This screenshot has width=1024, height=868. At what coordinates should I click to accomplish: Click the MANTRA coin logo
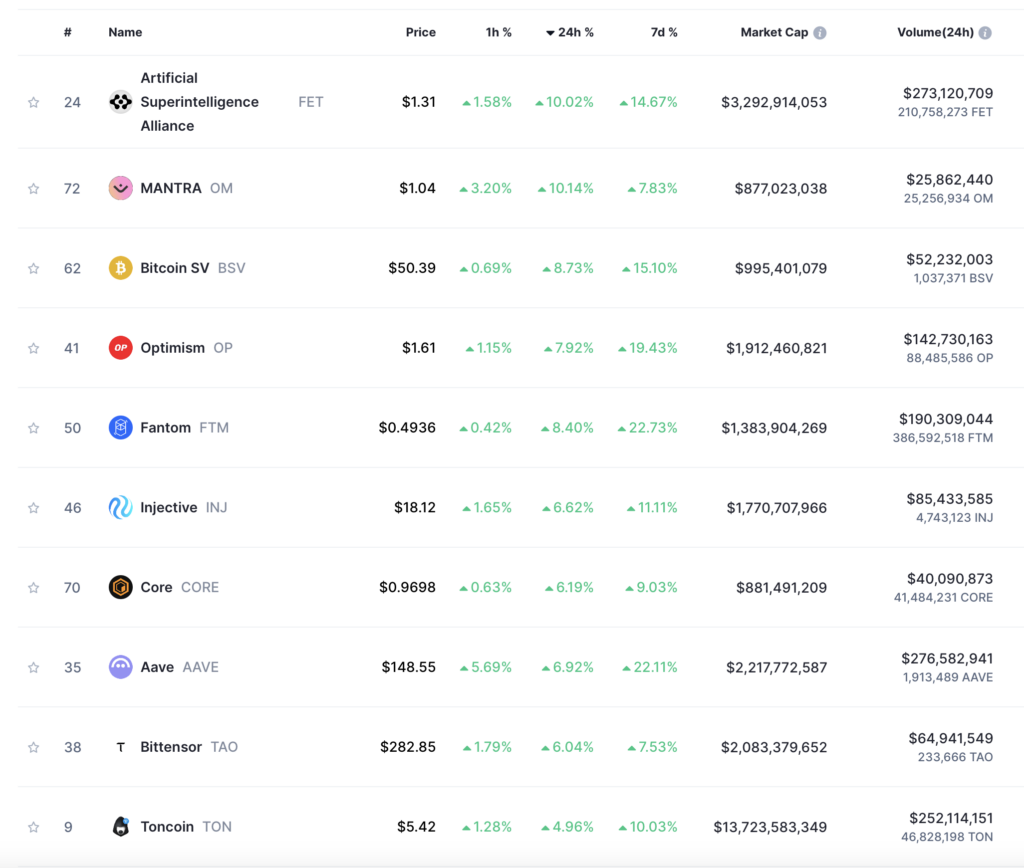click(120, 188)
